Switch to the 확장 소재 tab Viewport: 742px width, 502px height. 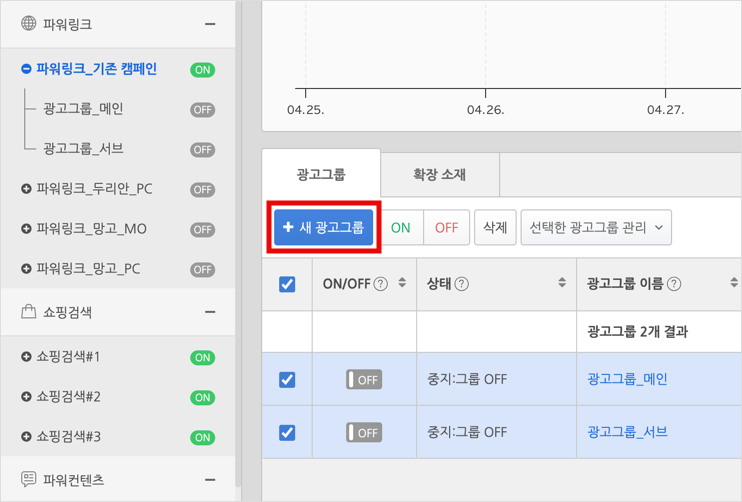(440, 174)
